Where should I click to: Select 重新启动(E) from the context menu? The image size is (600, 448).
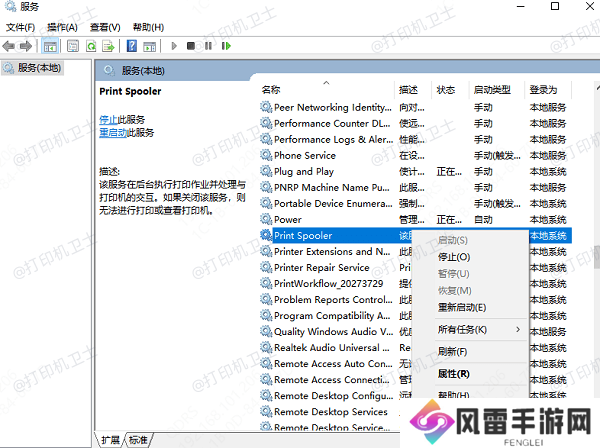461,307
